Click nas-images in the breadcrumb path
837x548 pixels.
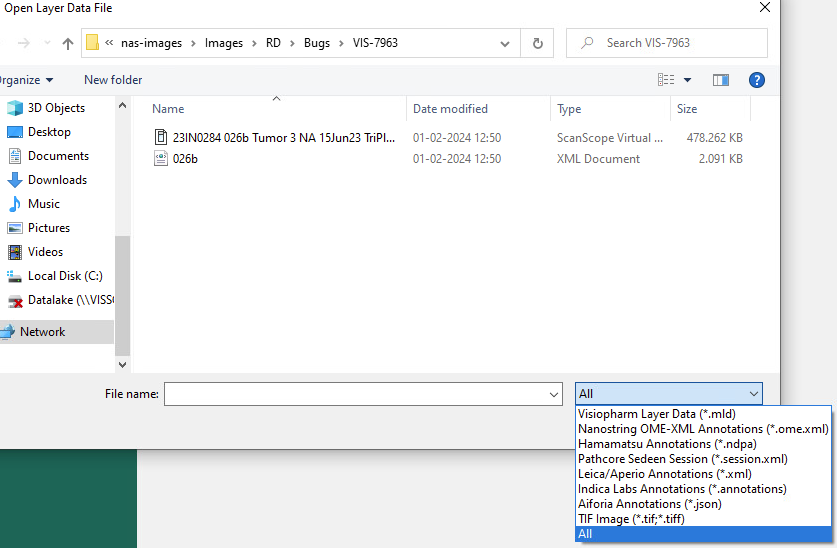point(151,43)
